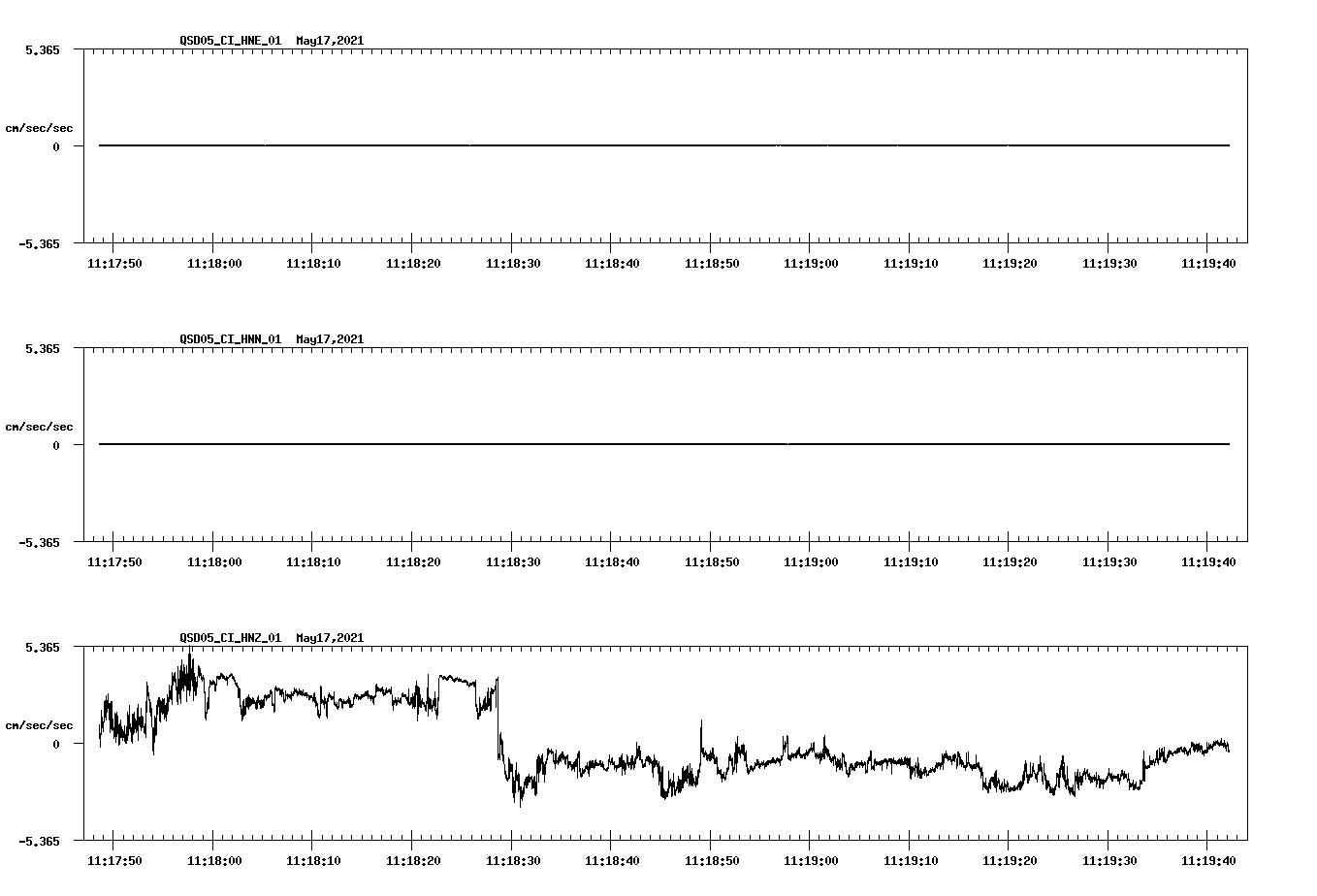Select the May17,2021 date label on top plot
The image size is (1317, 896).
click(330, 42)
